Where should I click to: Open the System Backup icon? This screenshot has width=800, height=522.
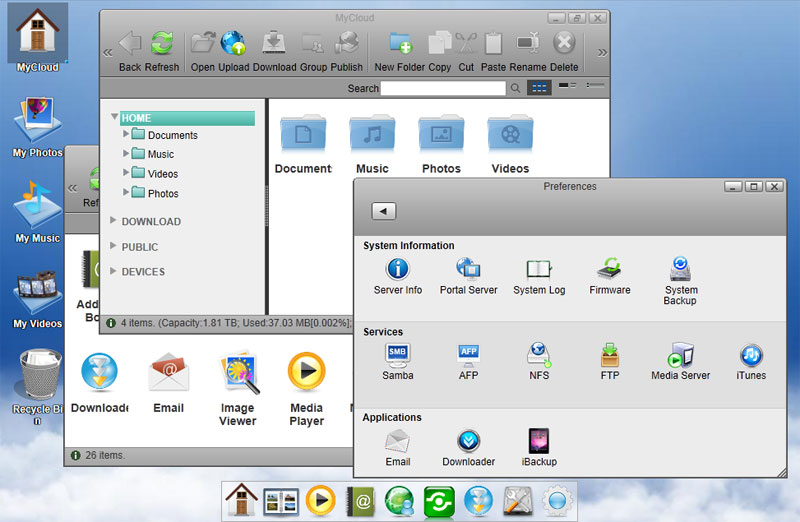tap(680, 269)
